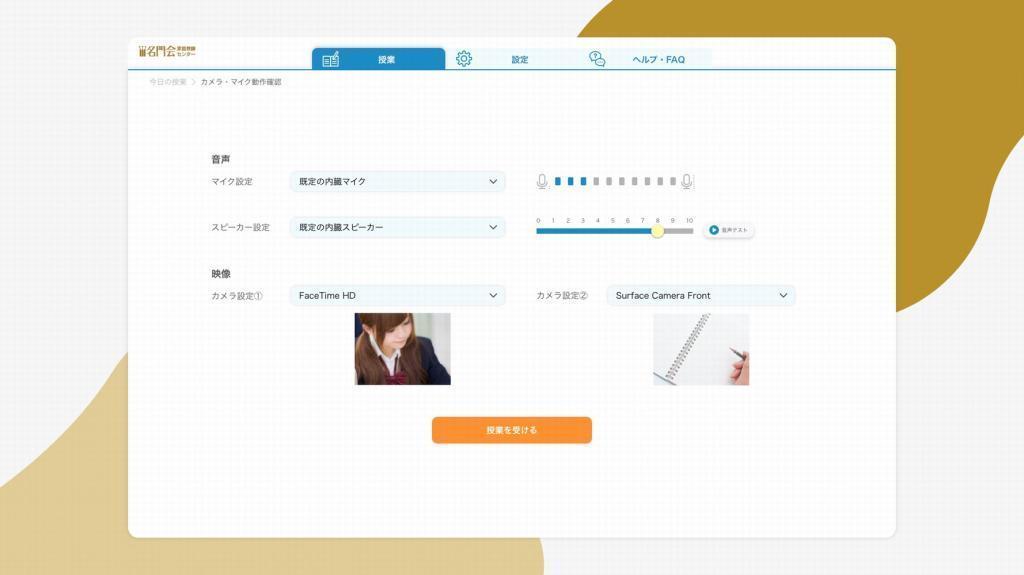Click the speaker volume slider handle
This screenshot has width=1024, height=575.
pos(658,231)
